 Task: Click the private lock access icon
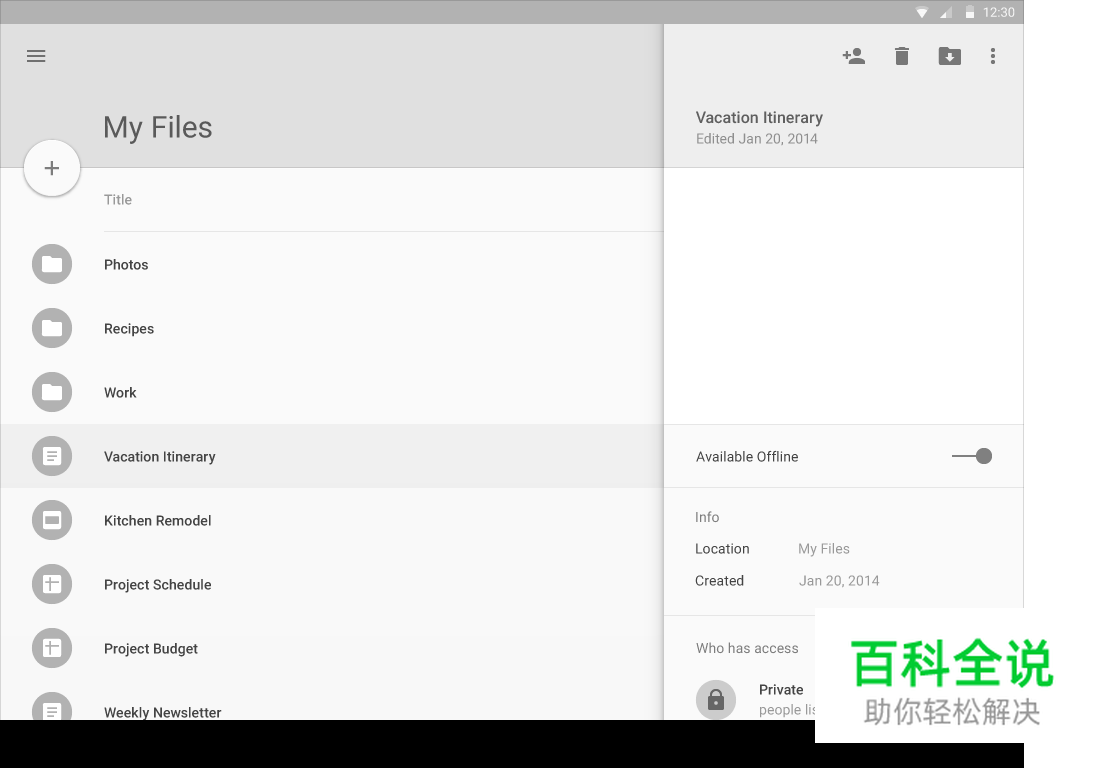(x=716, y=700)
